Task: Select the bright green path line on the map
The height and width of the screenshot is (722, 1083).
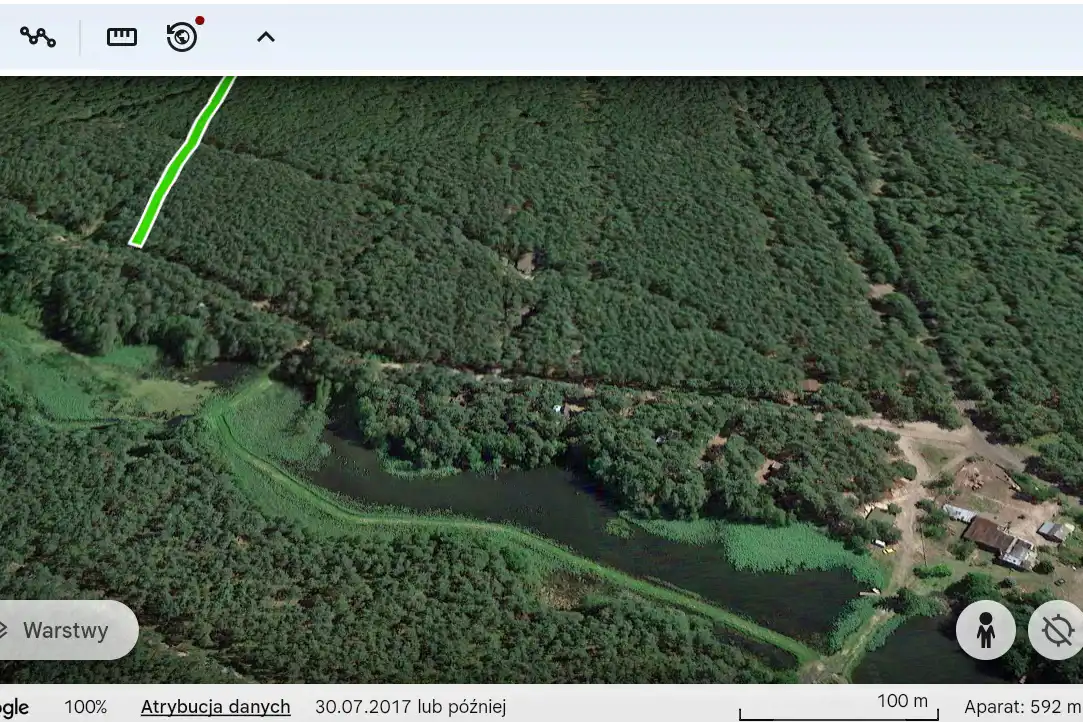Action: (x=182, y=160)
